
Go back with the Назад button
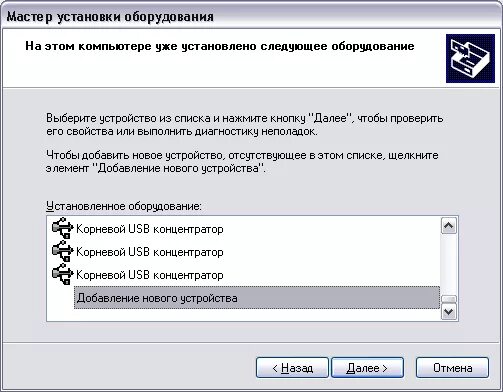292,368
